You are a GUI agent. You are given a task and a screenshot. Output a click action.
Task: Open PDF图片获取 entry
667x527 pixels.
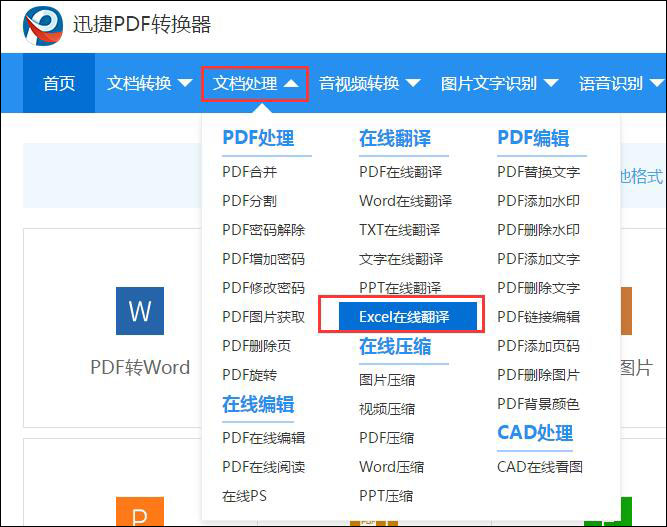pos(264,316)
